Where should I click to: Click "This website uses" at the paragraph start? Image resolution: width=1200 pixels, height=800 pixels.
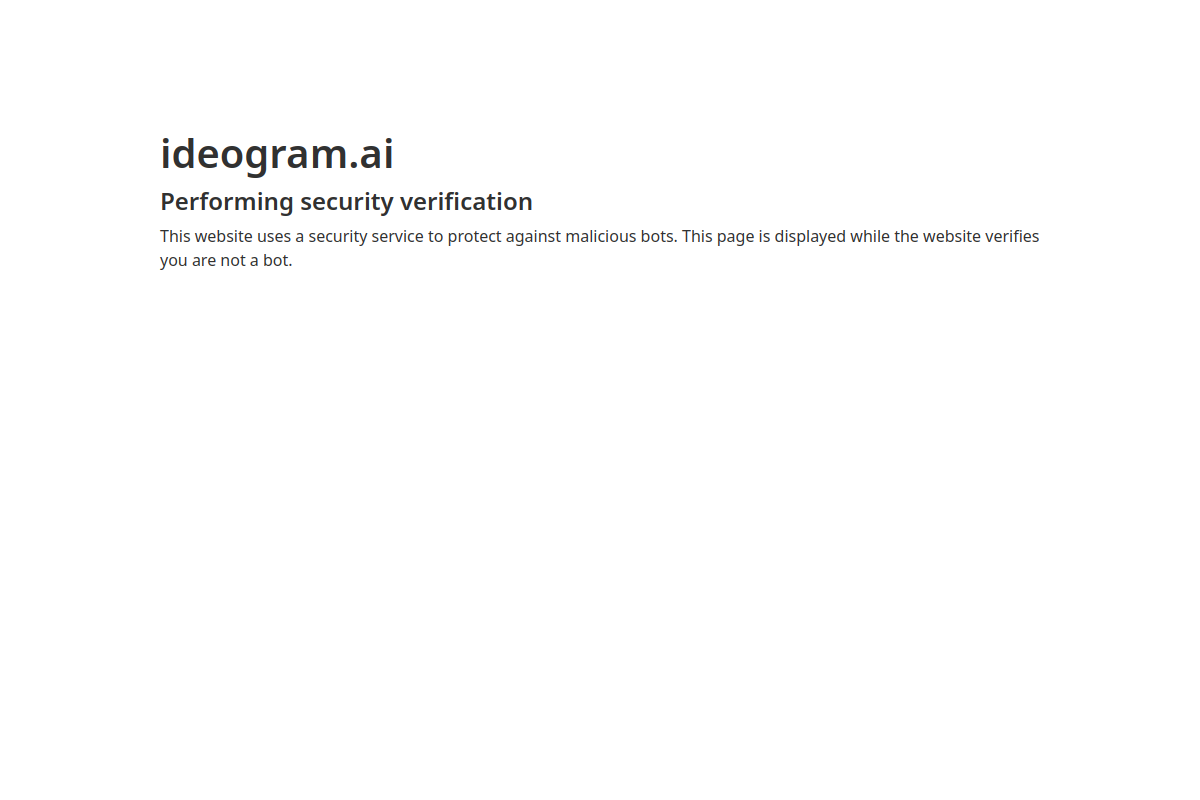coord(225,237)
